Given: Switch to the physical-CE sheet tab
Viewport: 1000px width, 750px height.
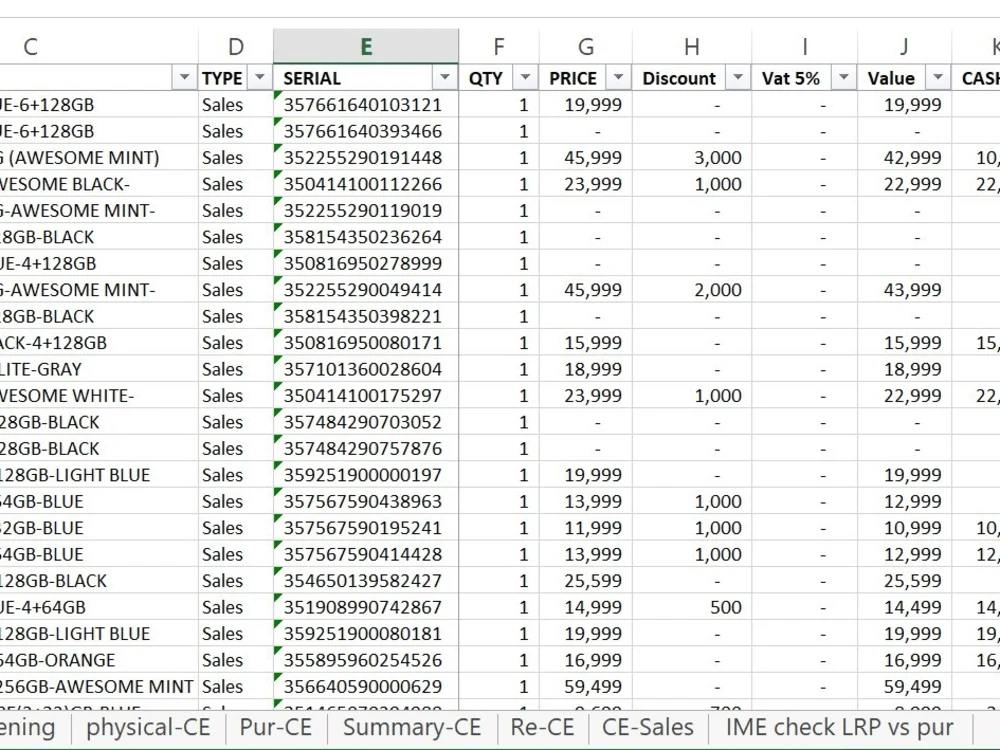Looking at the screenshot, I should click(148, 727).
